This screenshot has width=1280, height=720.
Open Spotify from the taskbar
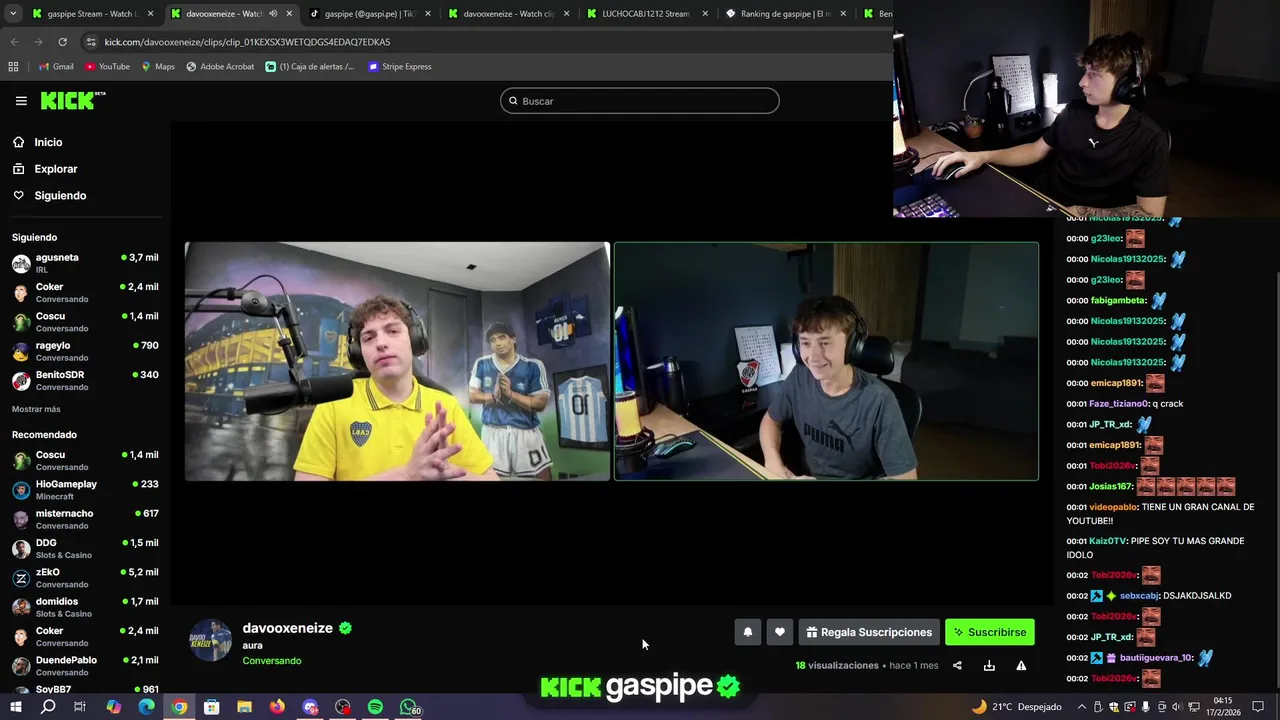pyautogui.click(x=375, y=707)
